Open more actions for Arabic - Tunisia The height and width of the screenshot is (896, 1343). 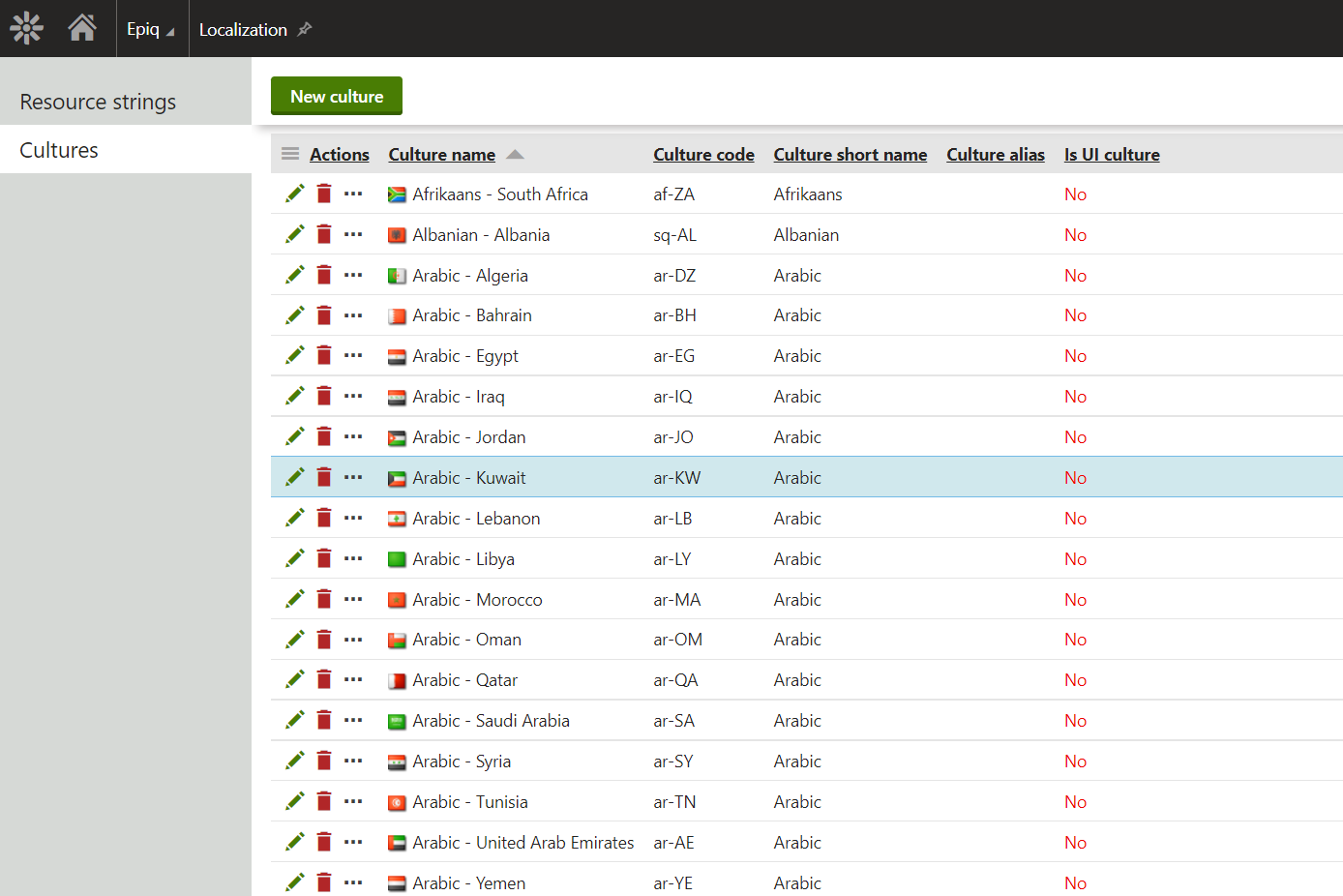pyautogui.click(x=353, y=802)
